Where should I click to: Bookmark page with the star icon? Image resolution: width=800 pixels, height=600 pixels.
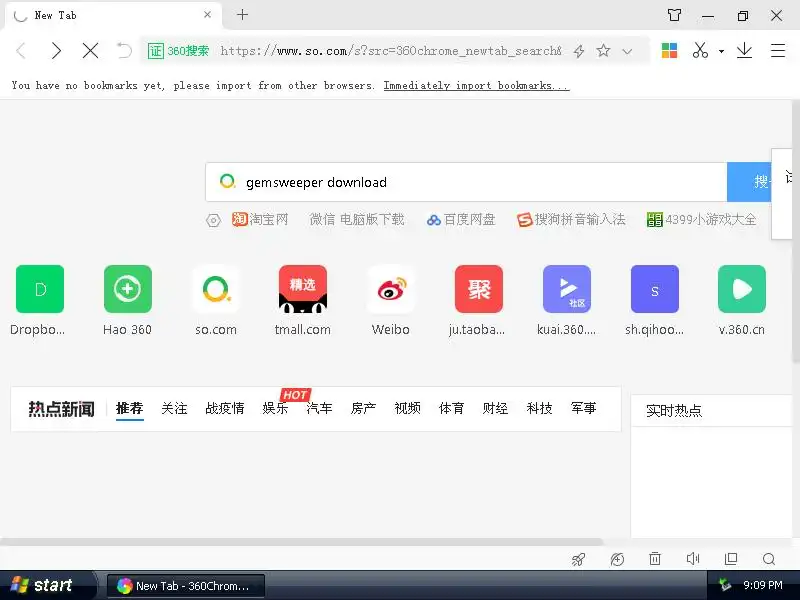(x=603, y=51)
